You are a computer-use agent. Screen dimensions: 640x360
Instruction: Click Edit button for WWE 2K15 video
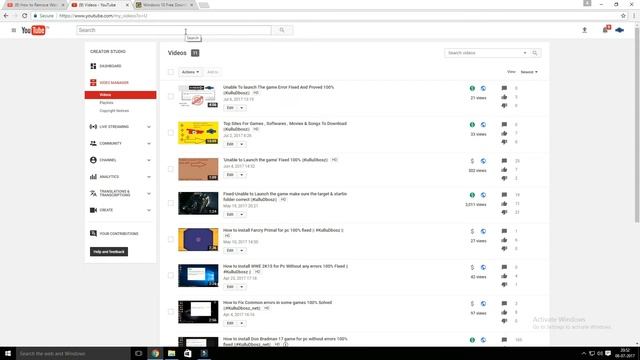230,287
